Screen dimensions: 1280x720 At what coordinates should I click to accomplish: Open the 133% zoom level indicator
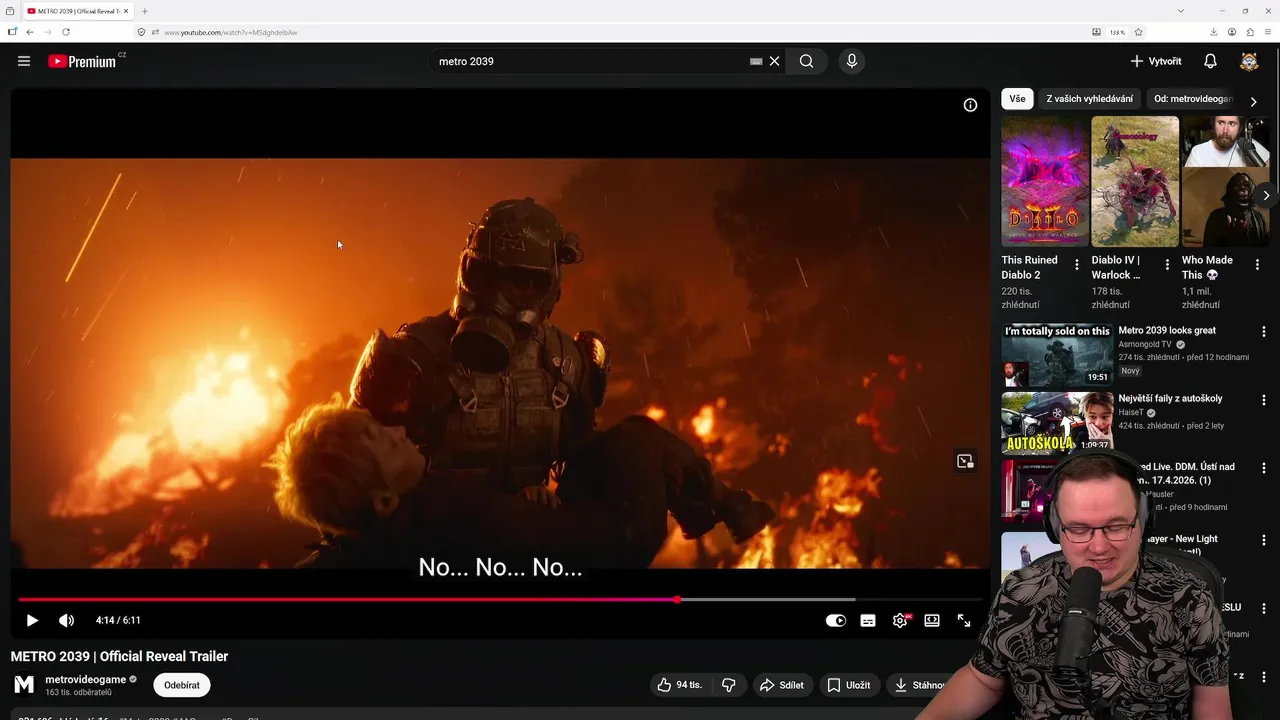pos(1117,32)
